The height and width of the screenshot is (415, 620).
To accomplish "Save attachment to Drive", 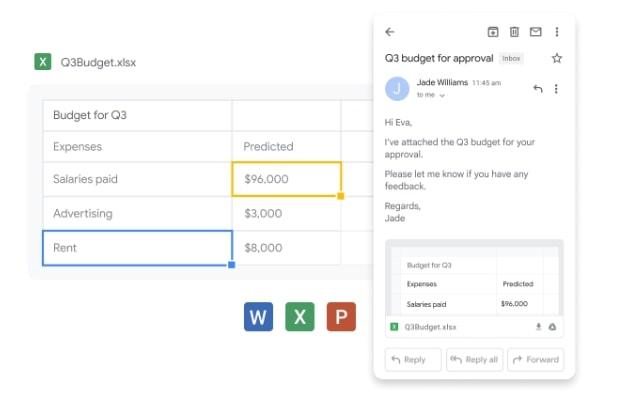I will 552,327.
